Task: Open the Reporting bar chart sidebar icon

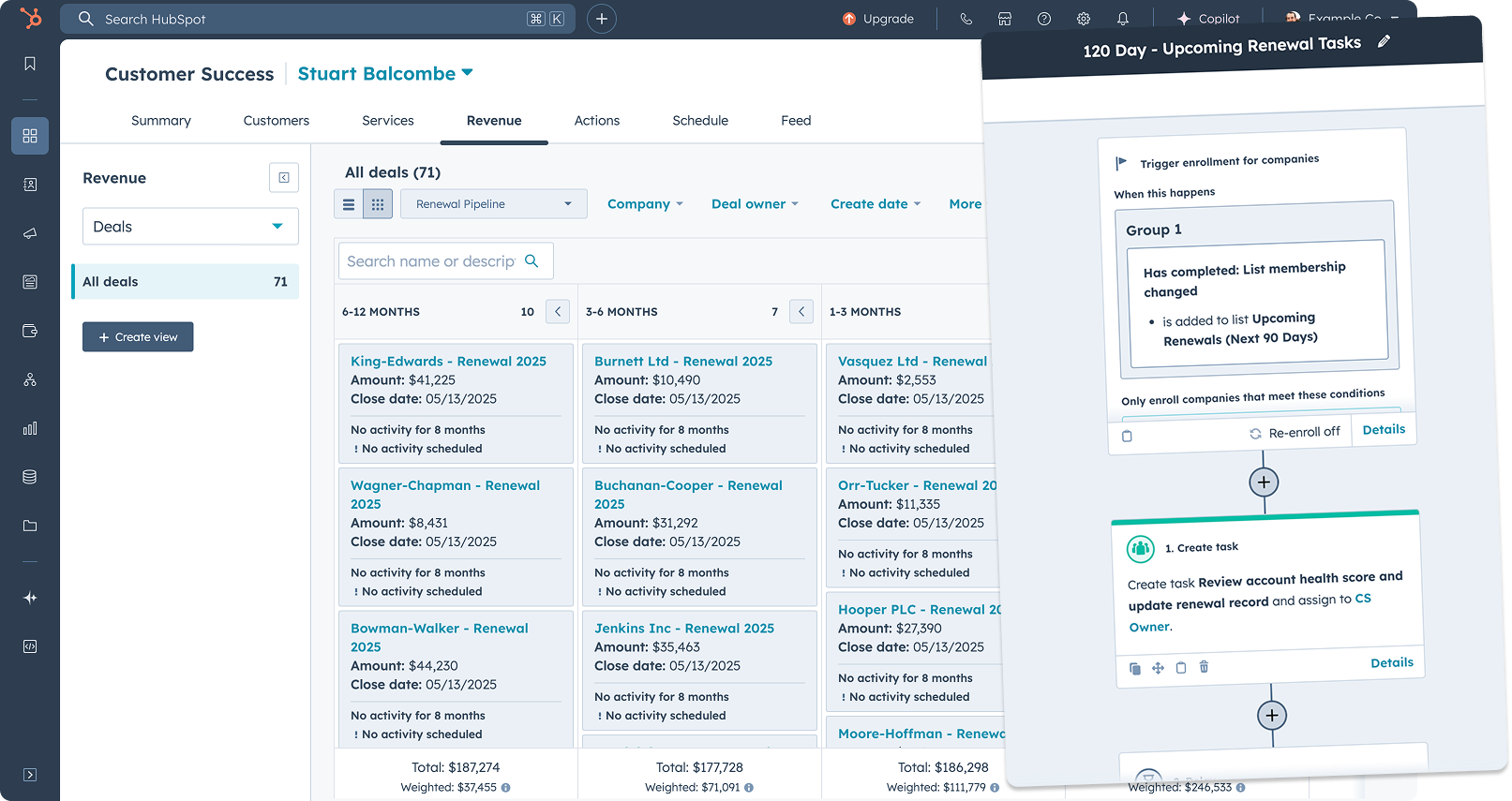Action: (x=30, y=428)
